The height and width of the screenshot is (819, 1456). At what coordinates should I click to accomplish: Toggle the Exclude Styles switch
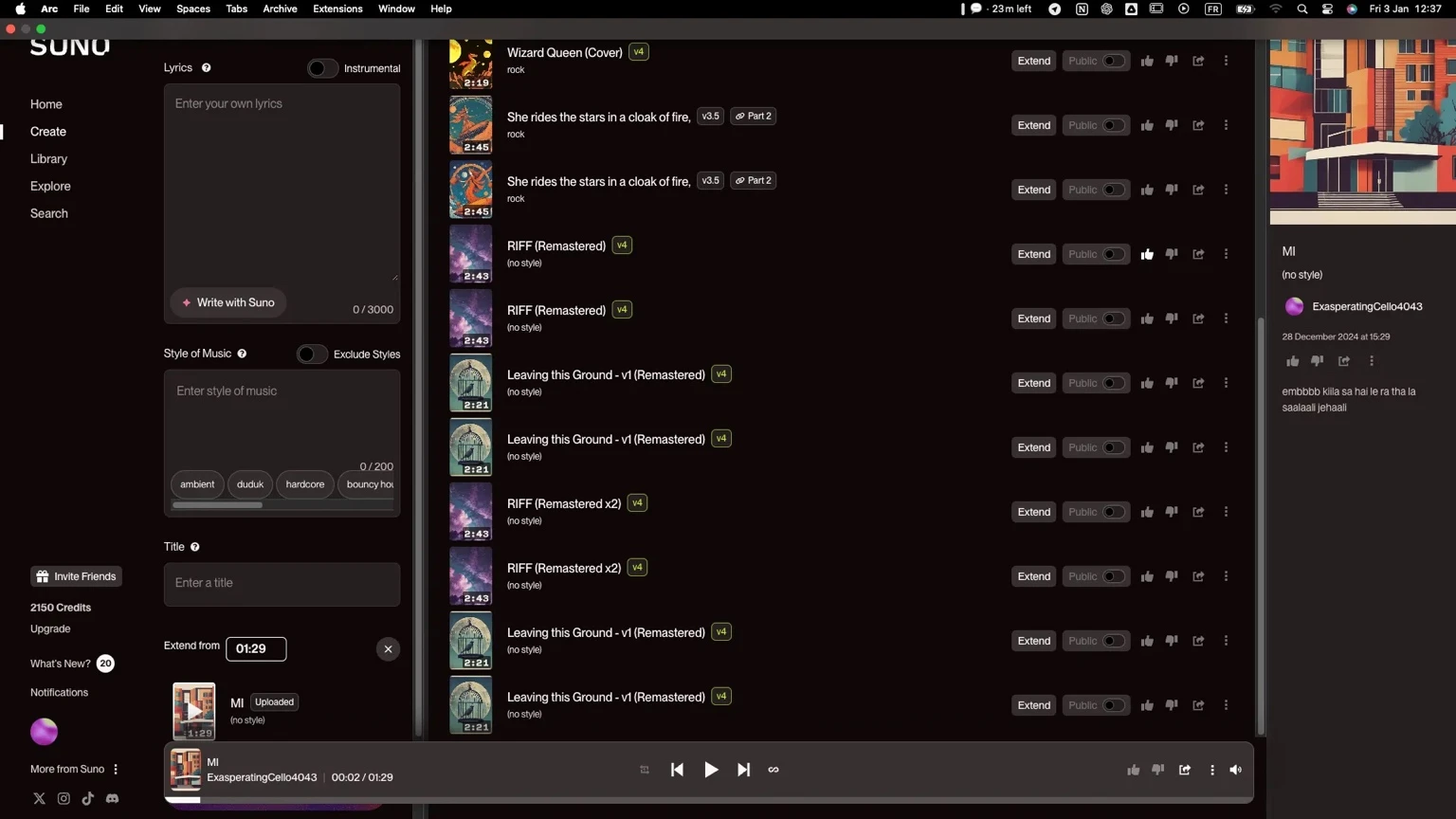(x=312, y=355)
